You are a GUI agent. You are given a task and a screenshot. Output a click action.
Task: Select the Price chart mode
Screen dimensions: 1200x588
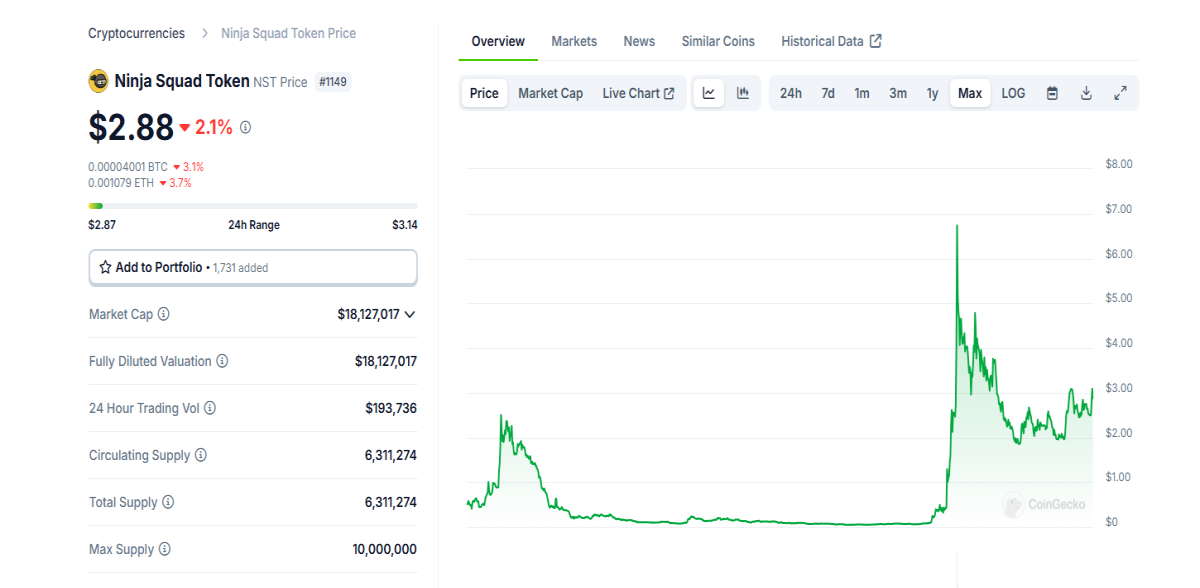[484, 93]
